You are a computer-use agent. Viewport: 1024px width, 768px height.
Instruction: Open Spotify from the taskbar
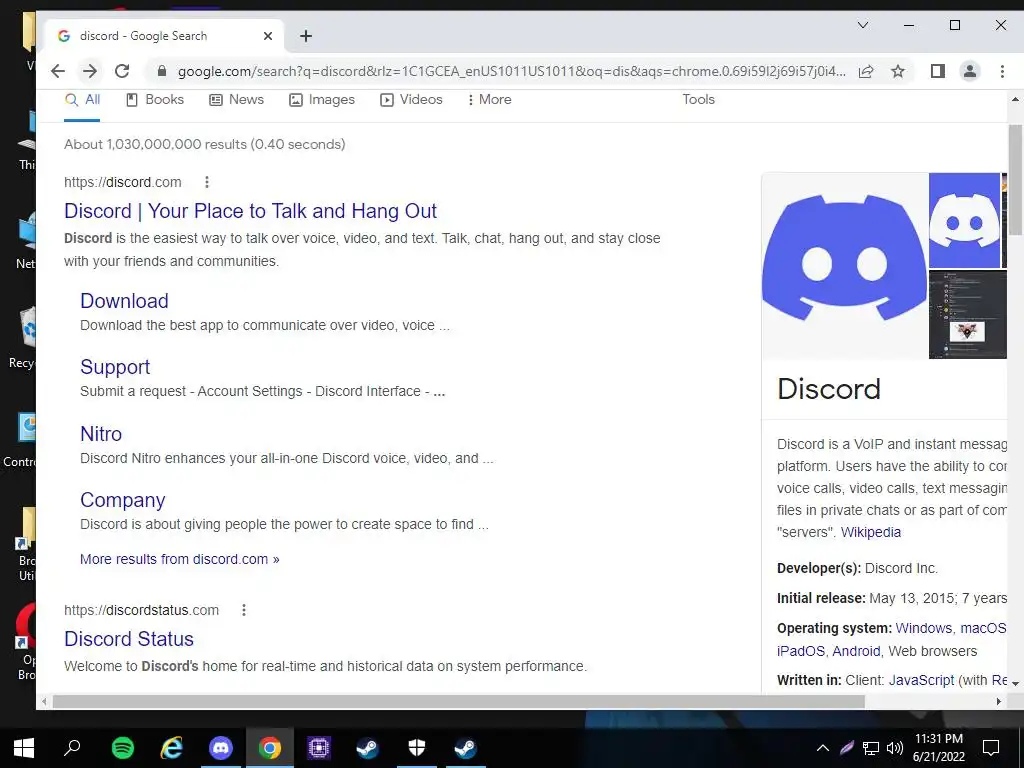pos(123,748)
